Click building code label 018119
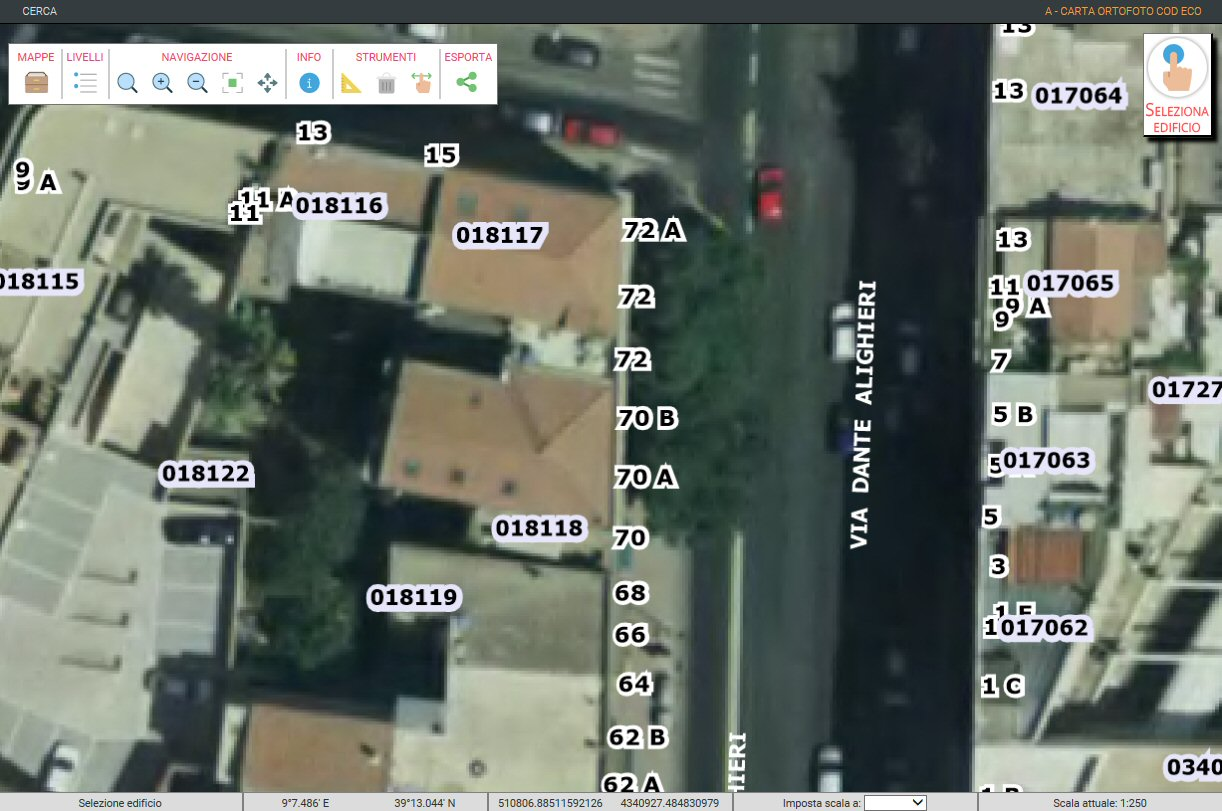Screen dimensions: 1222x811 (x=413, y=598)
